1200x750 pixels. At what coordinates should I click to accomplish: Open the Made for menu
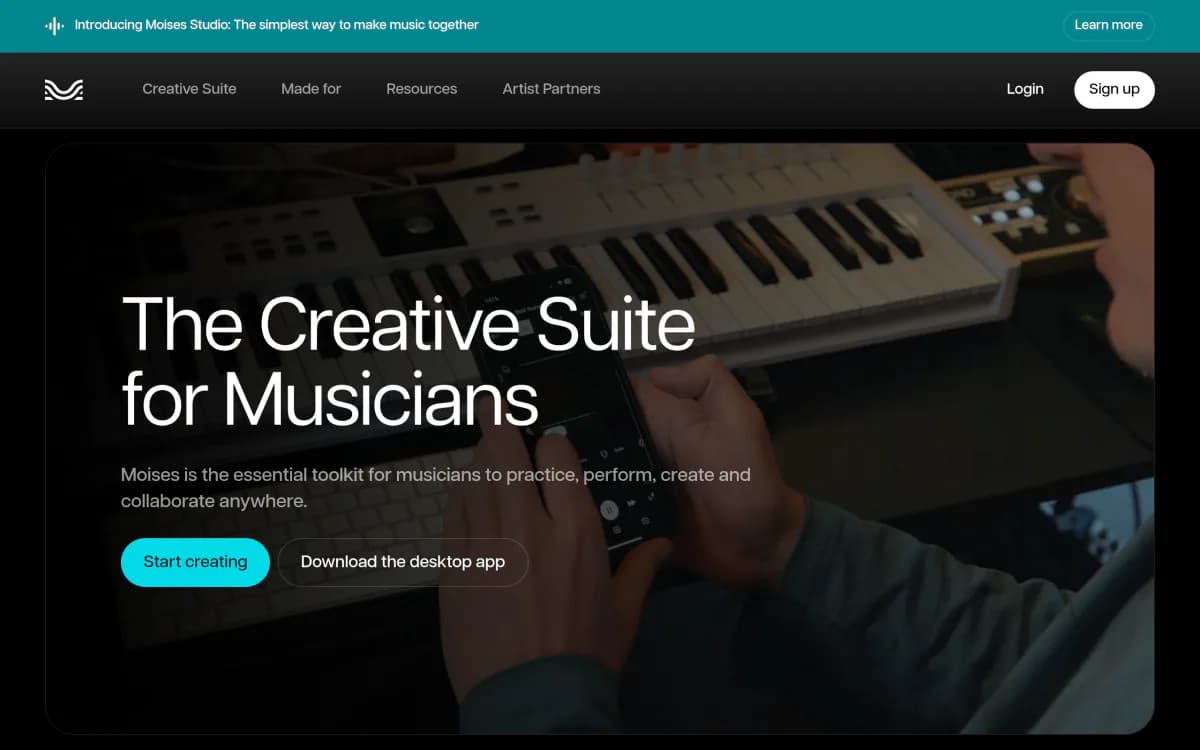click(x=311, y=89)
